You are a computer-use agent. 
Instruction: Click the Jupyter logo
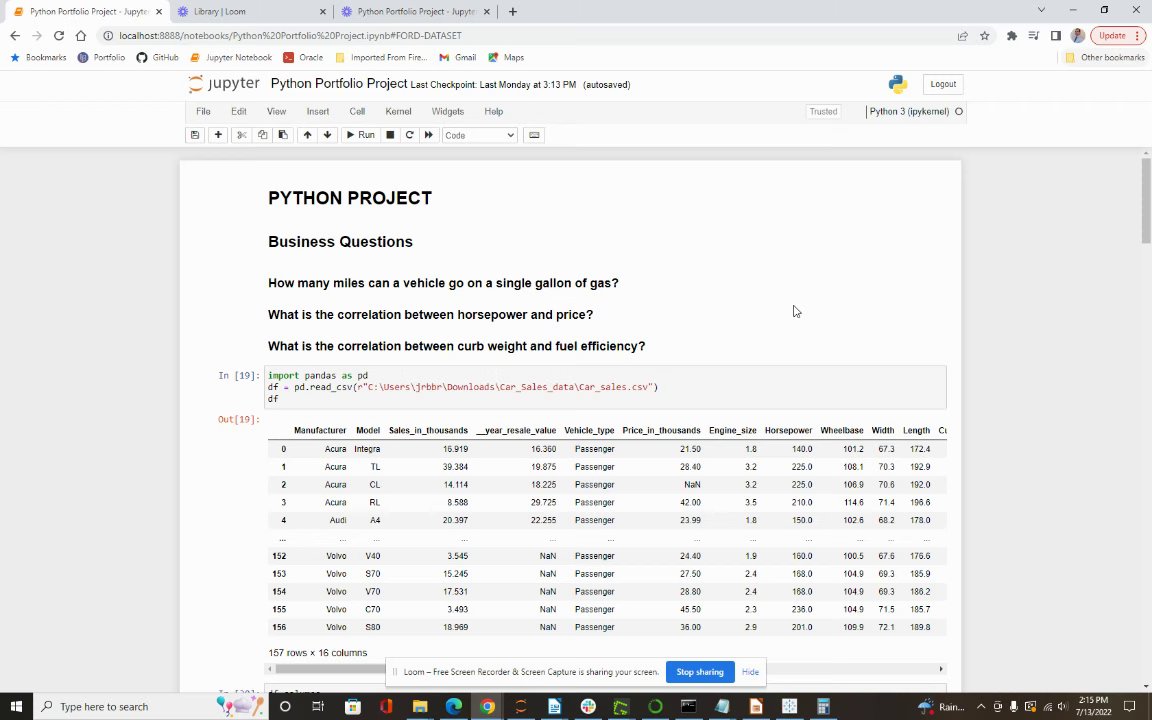tap(224, 84)
